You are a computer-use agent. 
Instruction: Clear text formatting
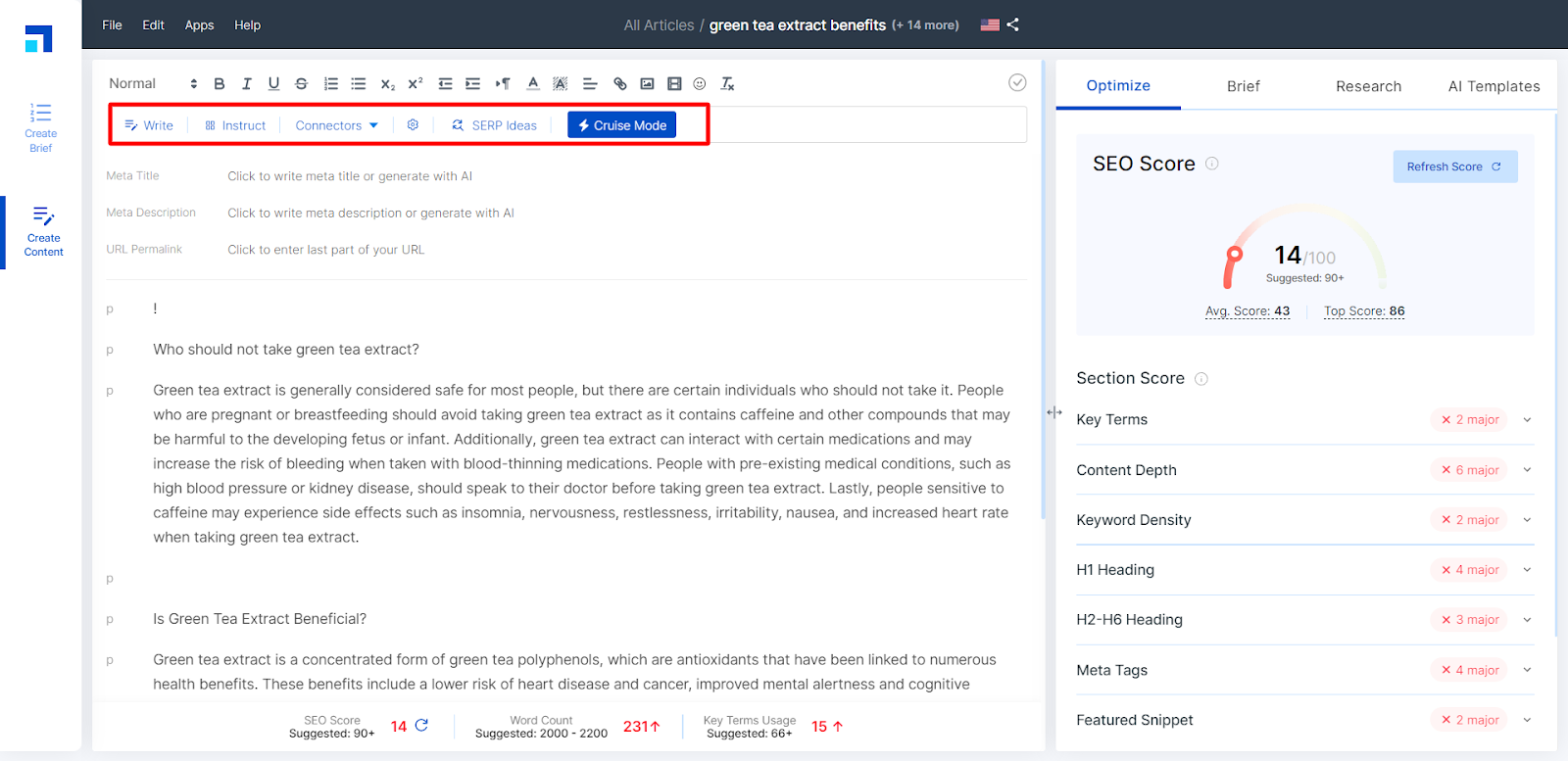tap(727, 84)
